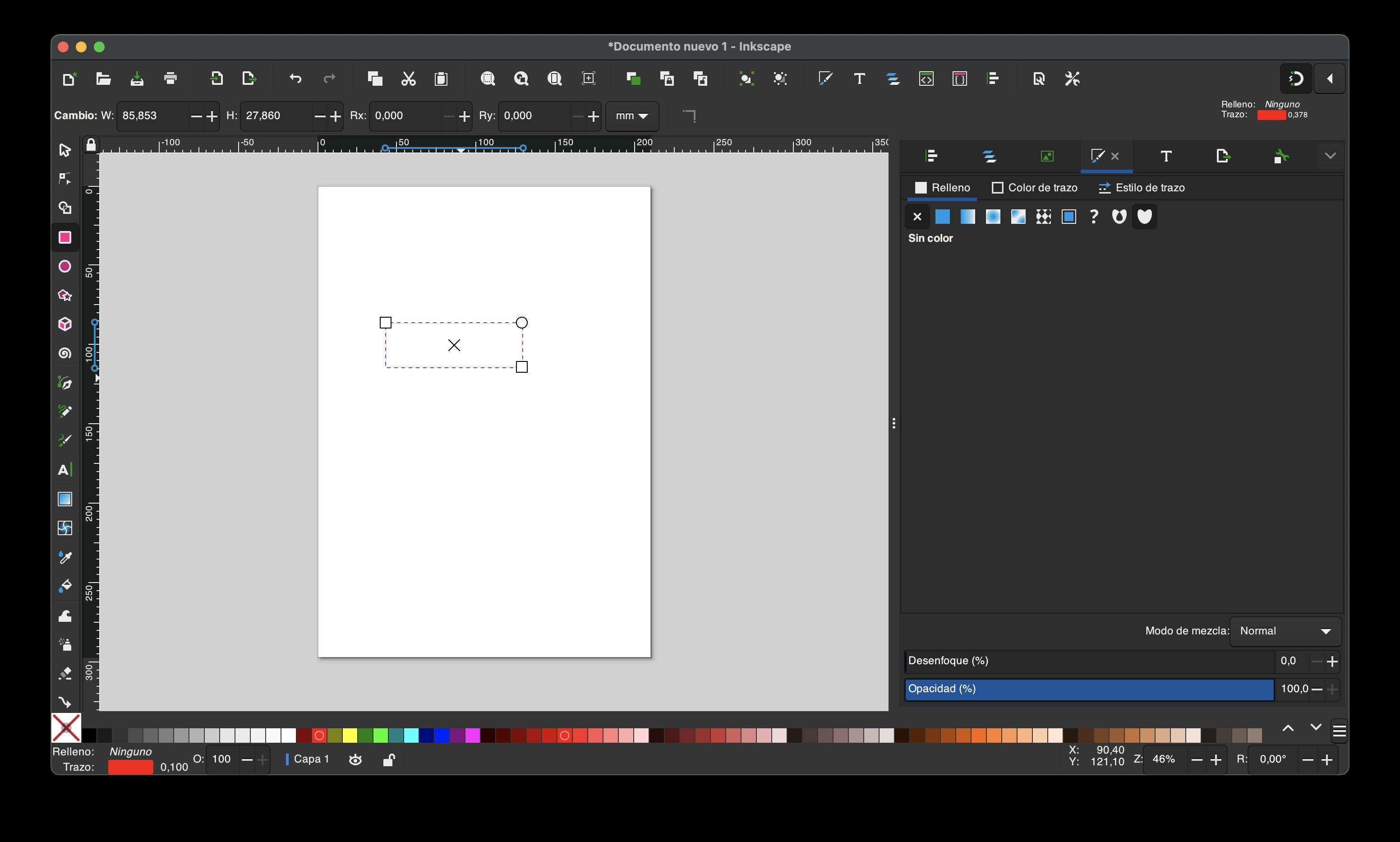Pick the yellow palette swatch
Screen dimensions: 1400x842
point(350,736)
